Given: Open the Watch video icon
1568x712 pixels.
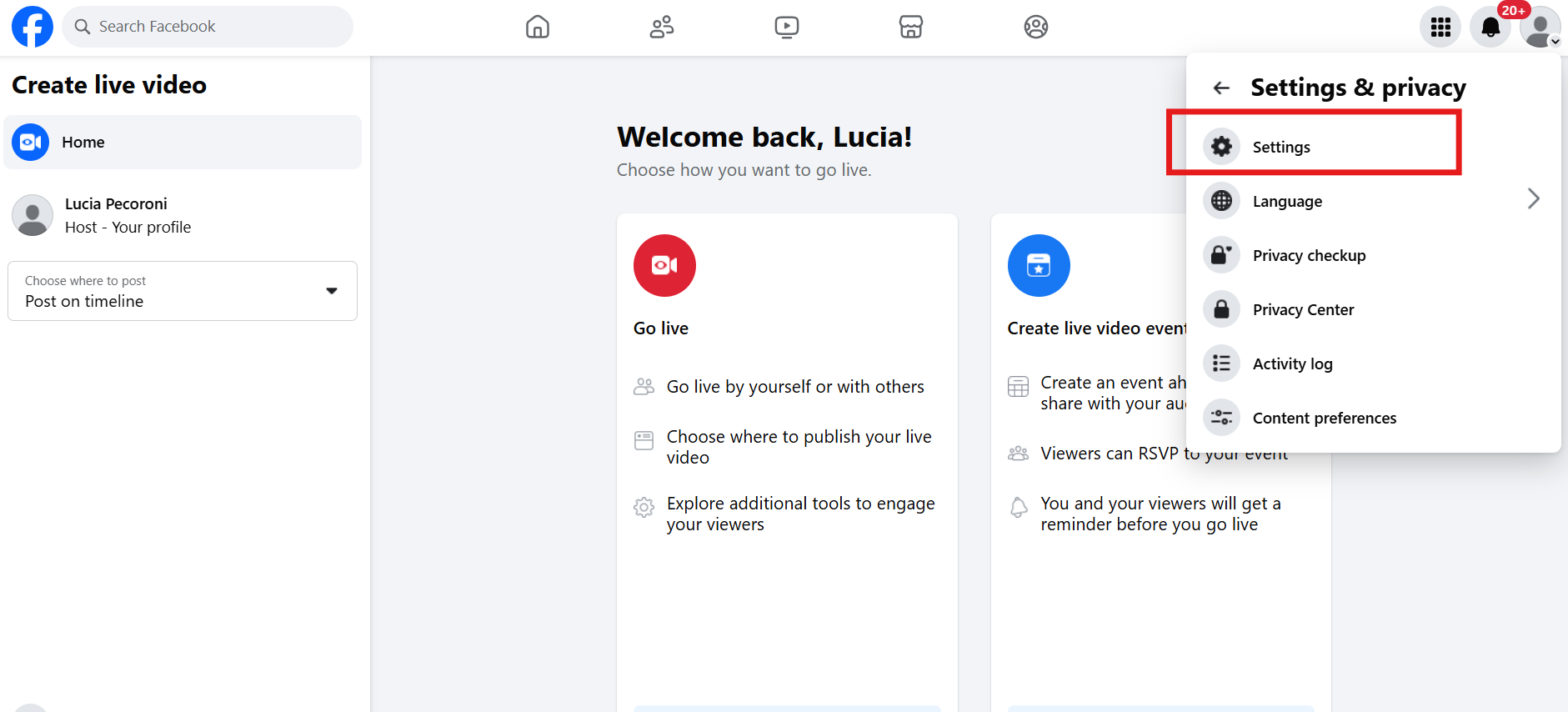Looking at the screenshot, I should (786, 28).
